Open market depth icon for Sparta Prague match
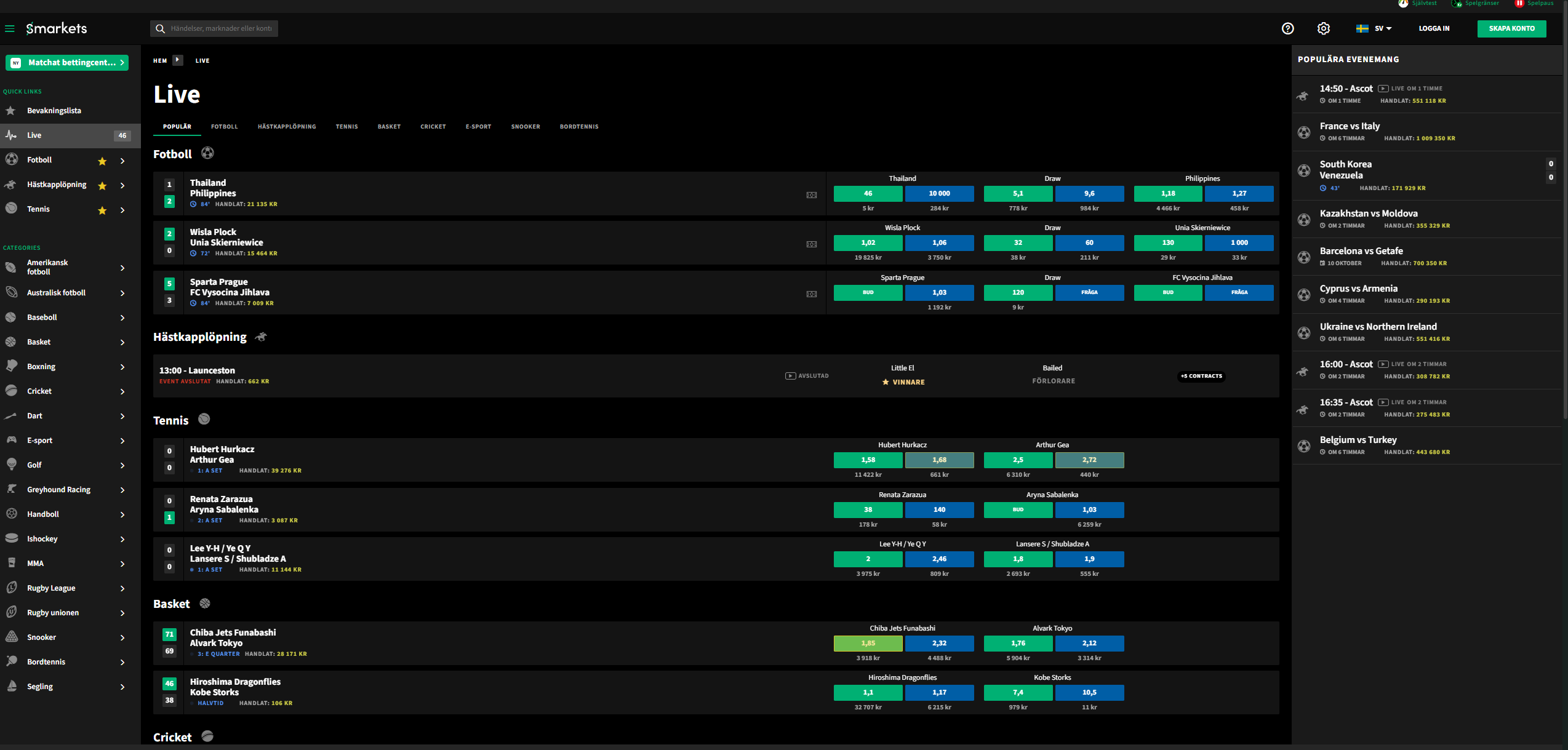This screenshot has width=1568, height=750. pyautogui.click(x=812, y=294)
